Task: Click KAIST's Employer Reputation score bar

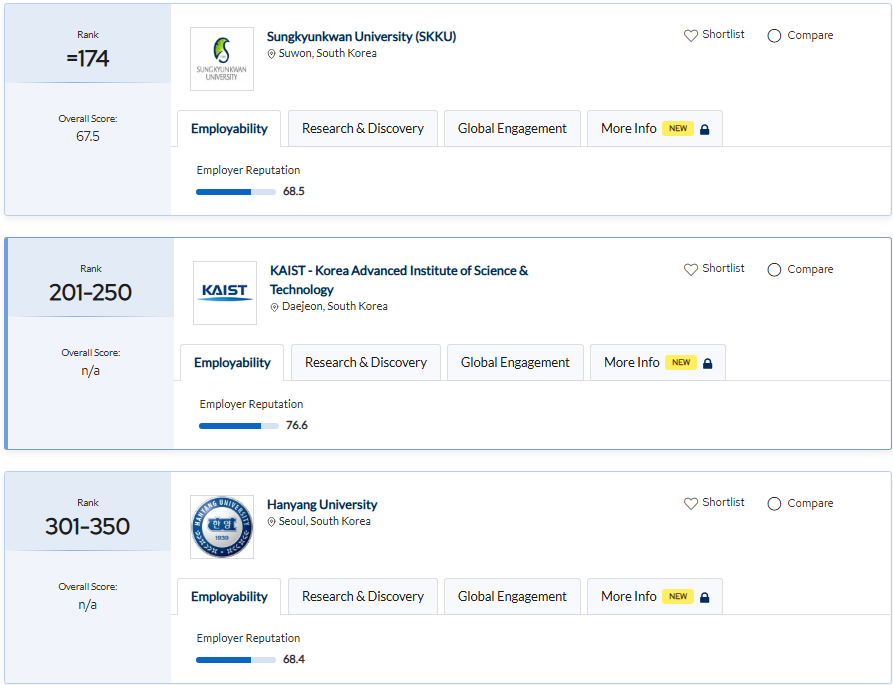Action: (x=239, y=426)
